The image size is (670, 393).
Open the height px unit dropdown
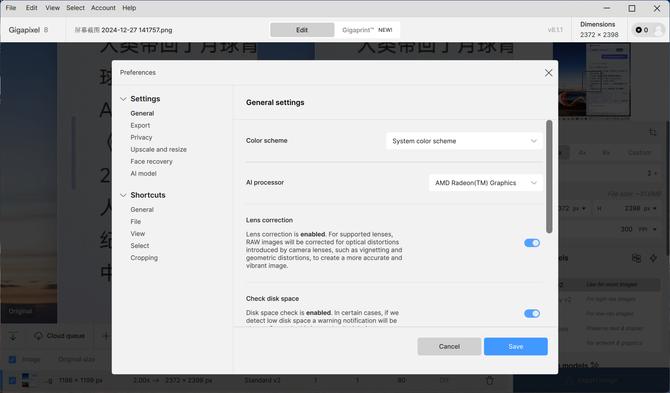[650, 208]
